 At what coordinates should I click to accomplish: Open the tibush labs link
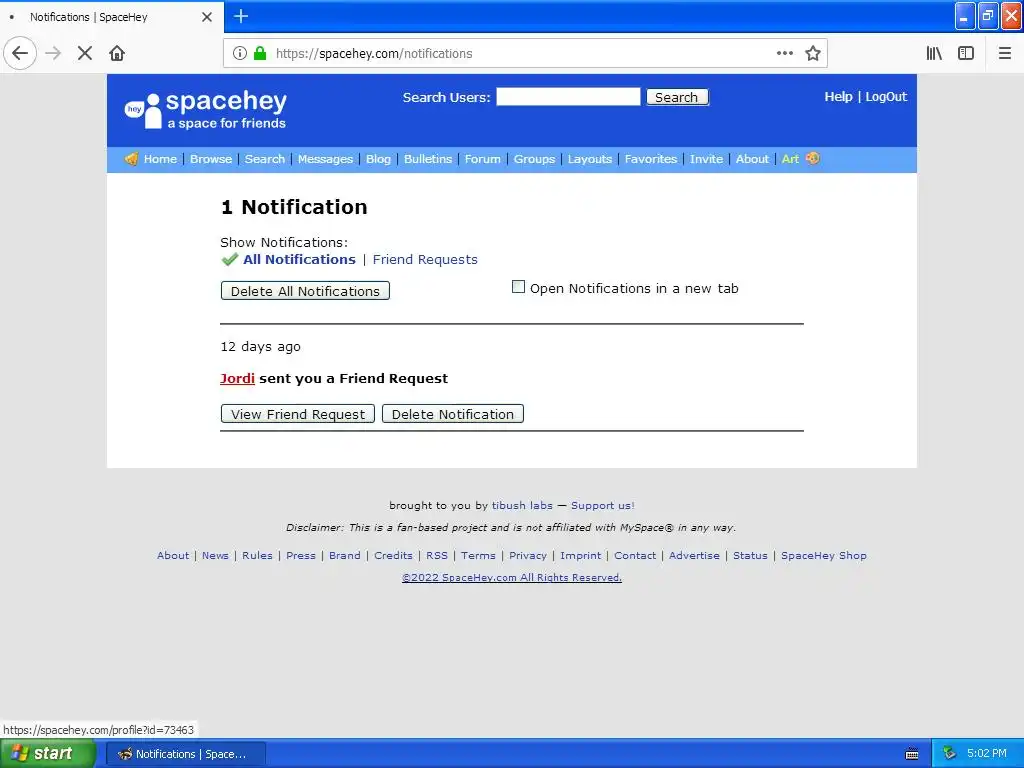[x=522, y=505]
